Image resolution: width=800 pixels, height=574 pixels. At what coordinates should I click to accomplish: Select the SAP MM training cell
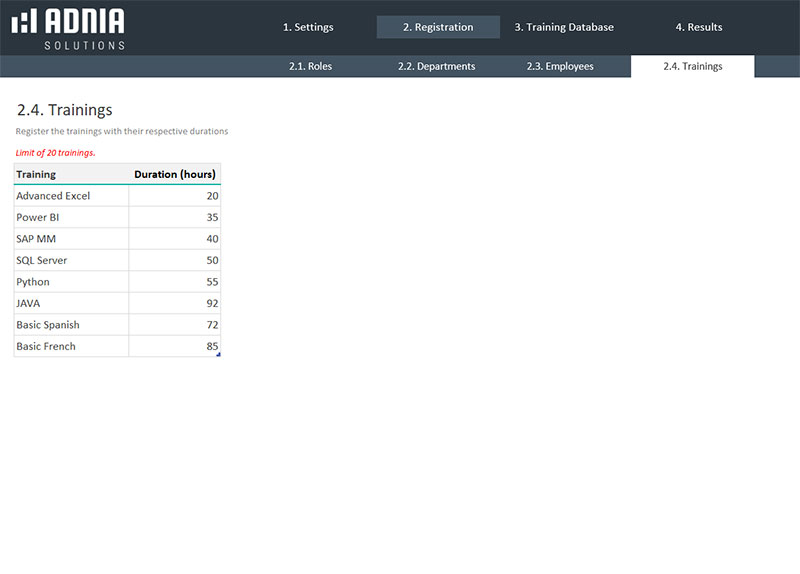point(71,239)
